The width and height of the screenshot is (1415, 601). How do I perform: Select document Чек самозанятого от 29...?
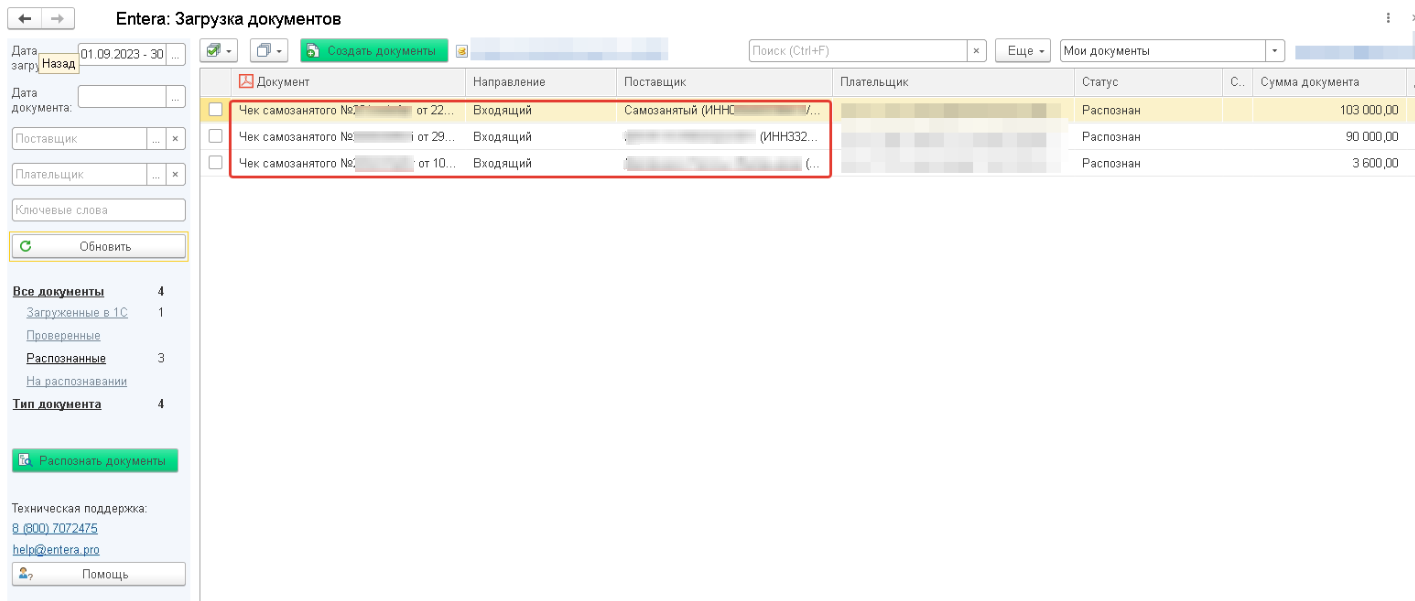[x=348, y=136]
